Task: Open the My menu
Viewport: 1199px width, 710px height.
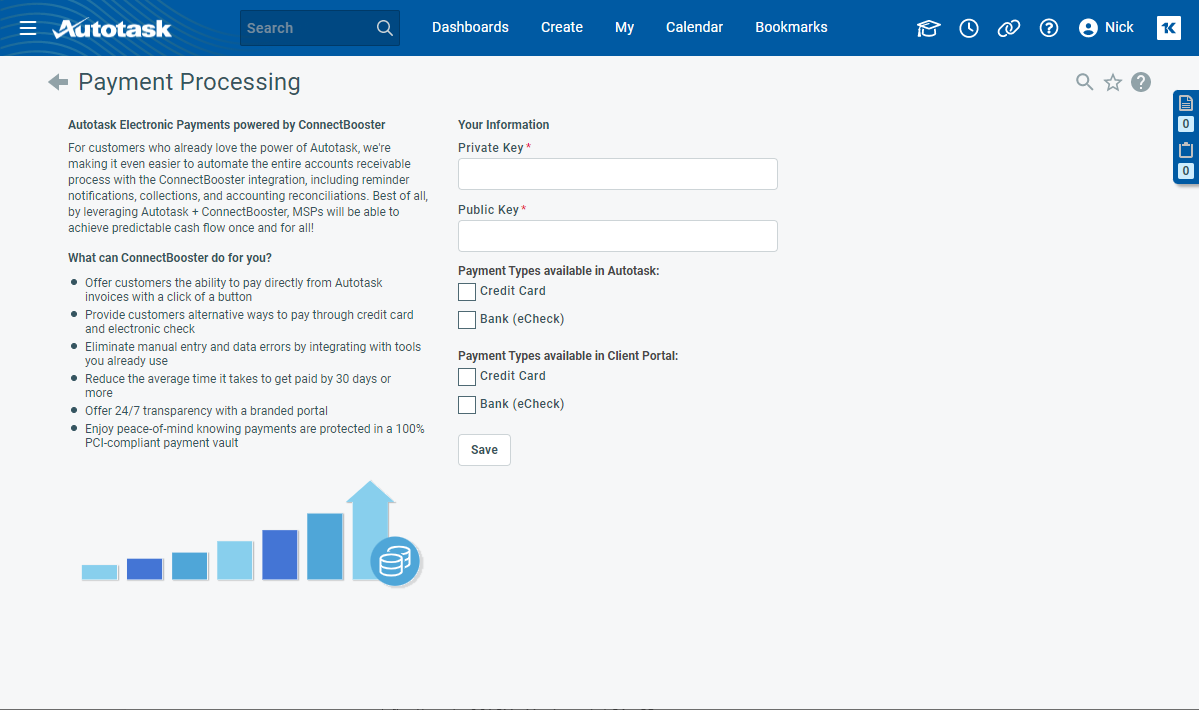Action: point(625,28)
